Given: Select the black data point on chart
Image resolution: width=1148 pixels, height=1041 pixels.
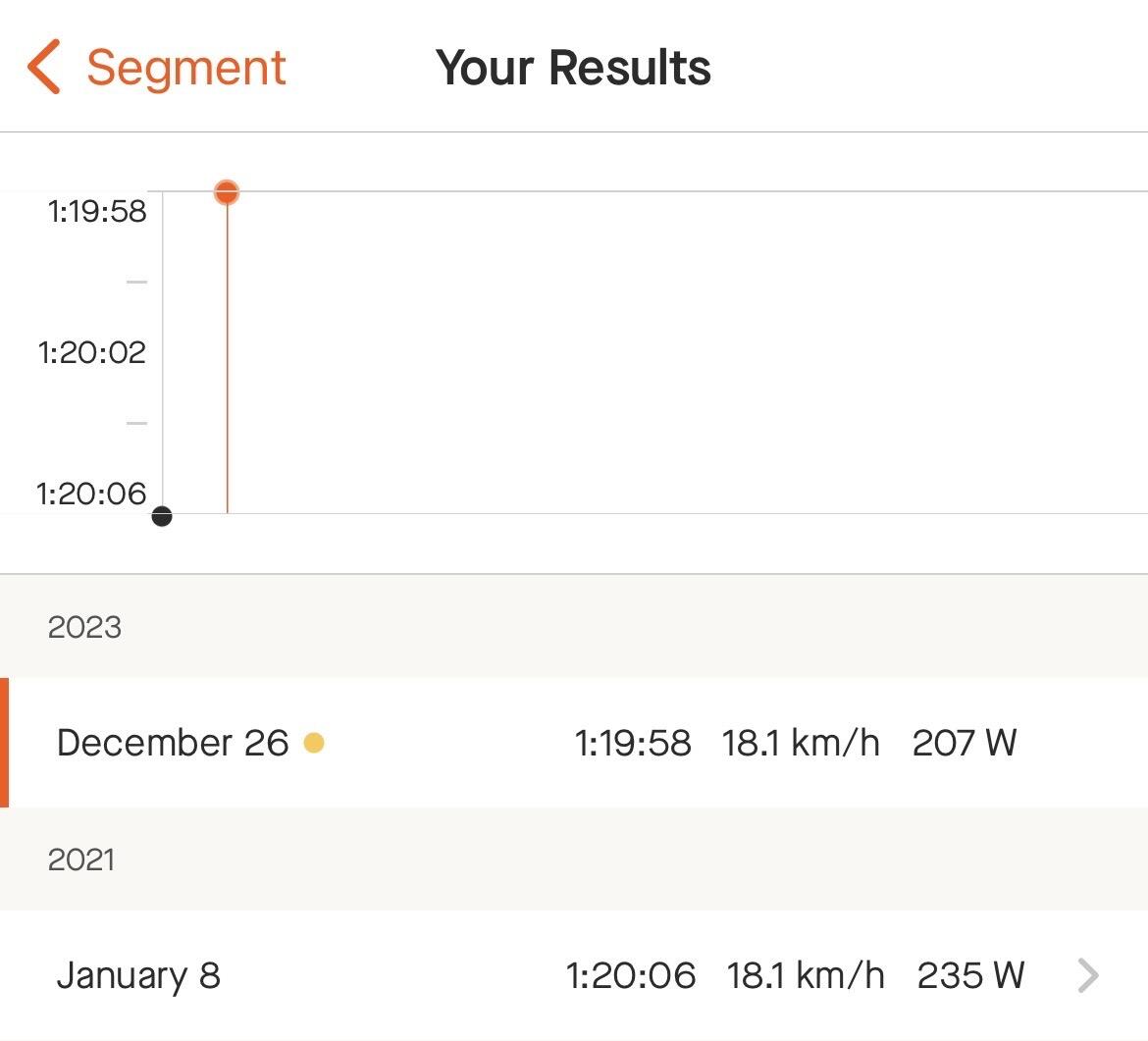Looking at the screenshot, I should click(x=162, y=516).
